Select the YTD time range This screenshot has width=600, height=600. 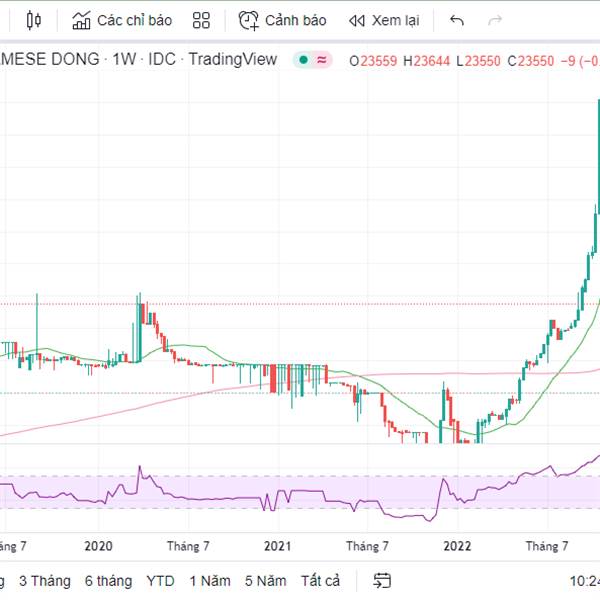(160, 581)
